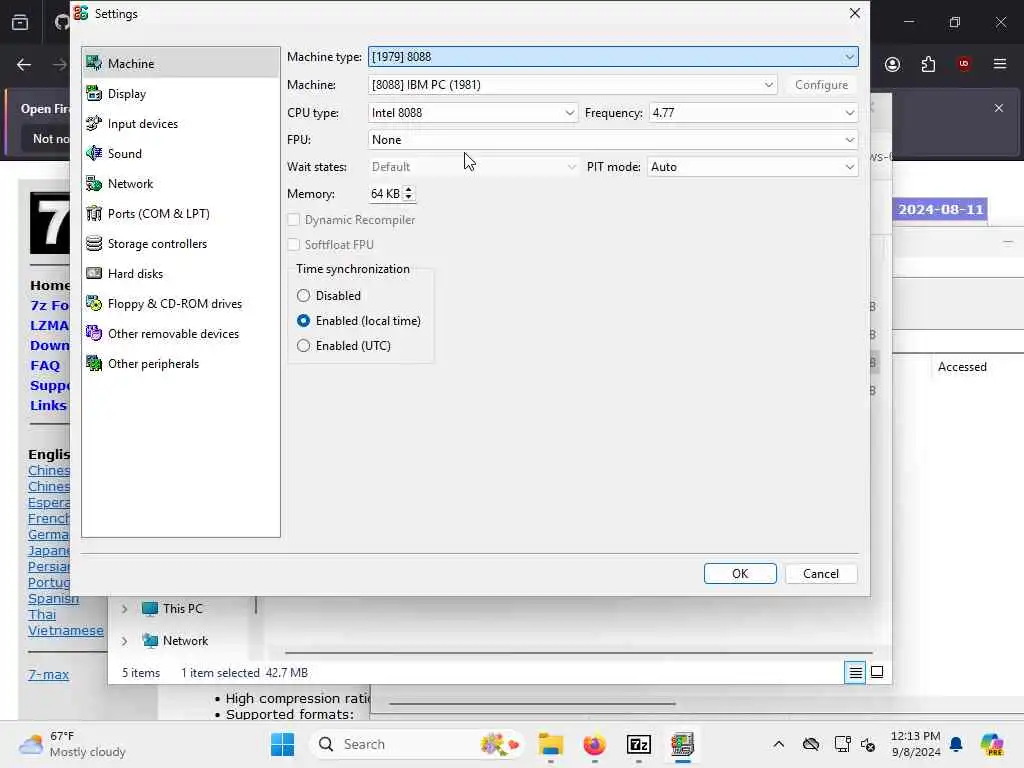The width and height of the screenshot is (1024, 768).
Task: Click the Cancel button
Action: (x=821, y=573)
